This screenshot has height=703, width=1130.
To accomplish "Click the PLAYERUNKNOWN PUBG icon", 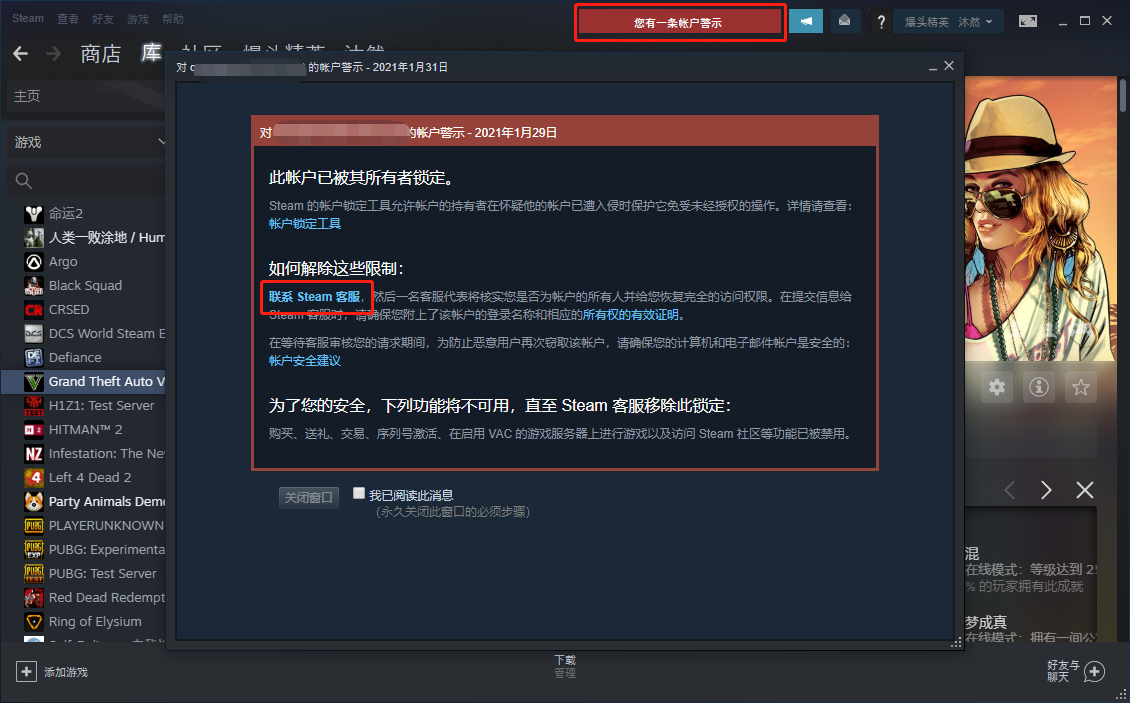I will tap(34, 526).
